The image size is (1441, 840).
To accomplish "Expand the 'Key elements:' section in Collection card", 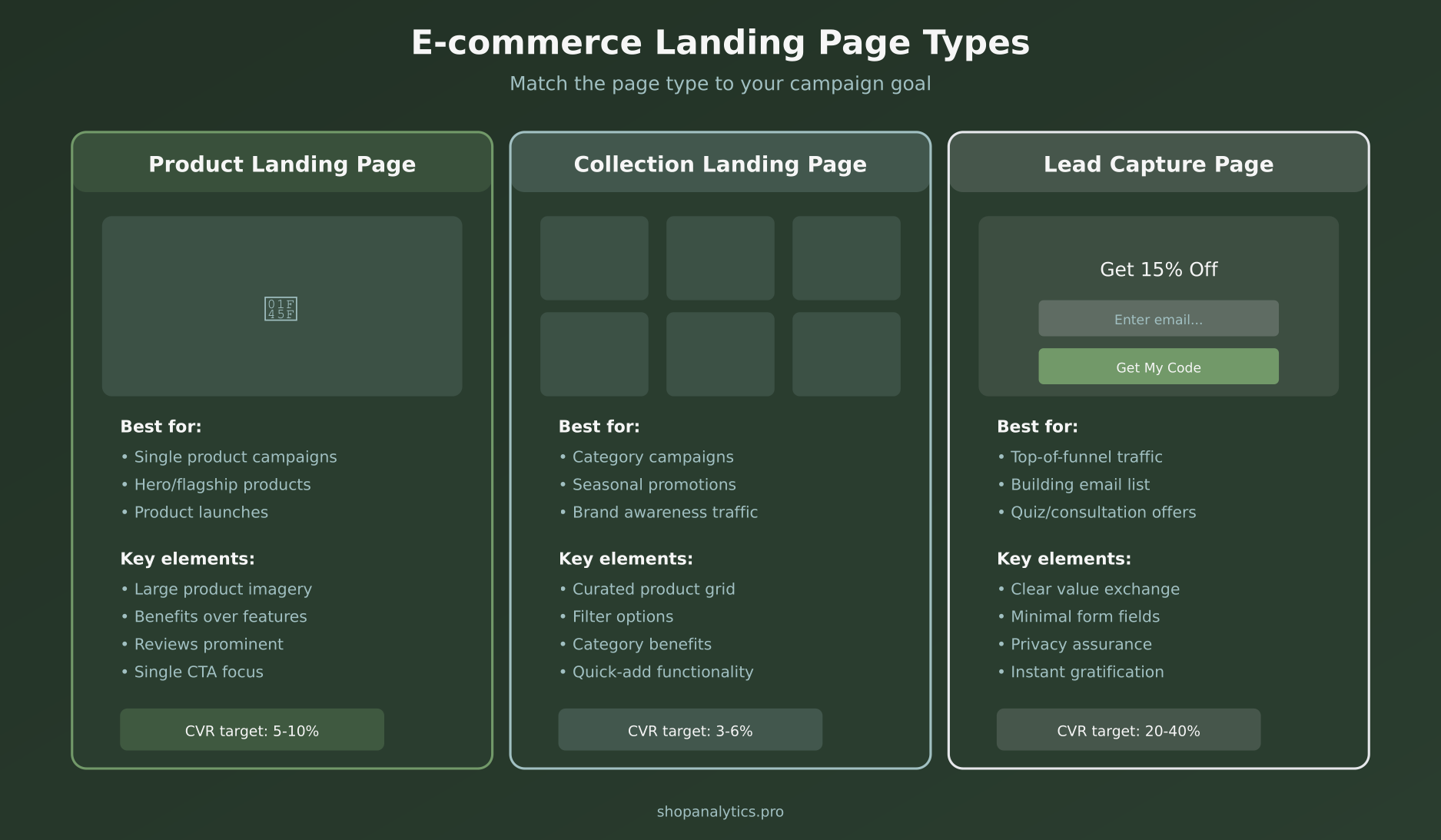I will (x=626, y=559).
